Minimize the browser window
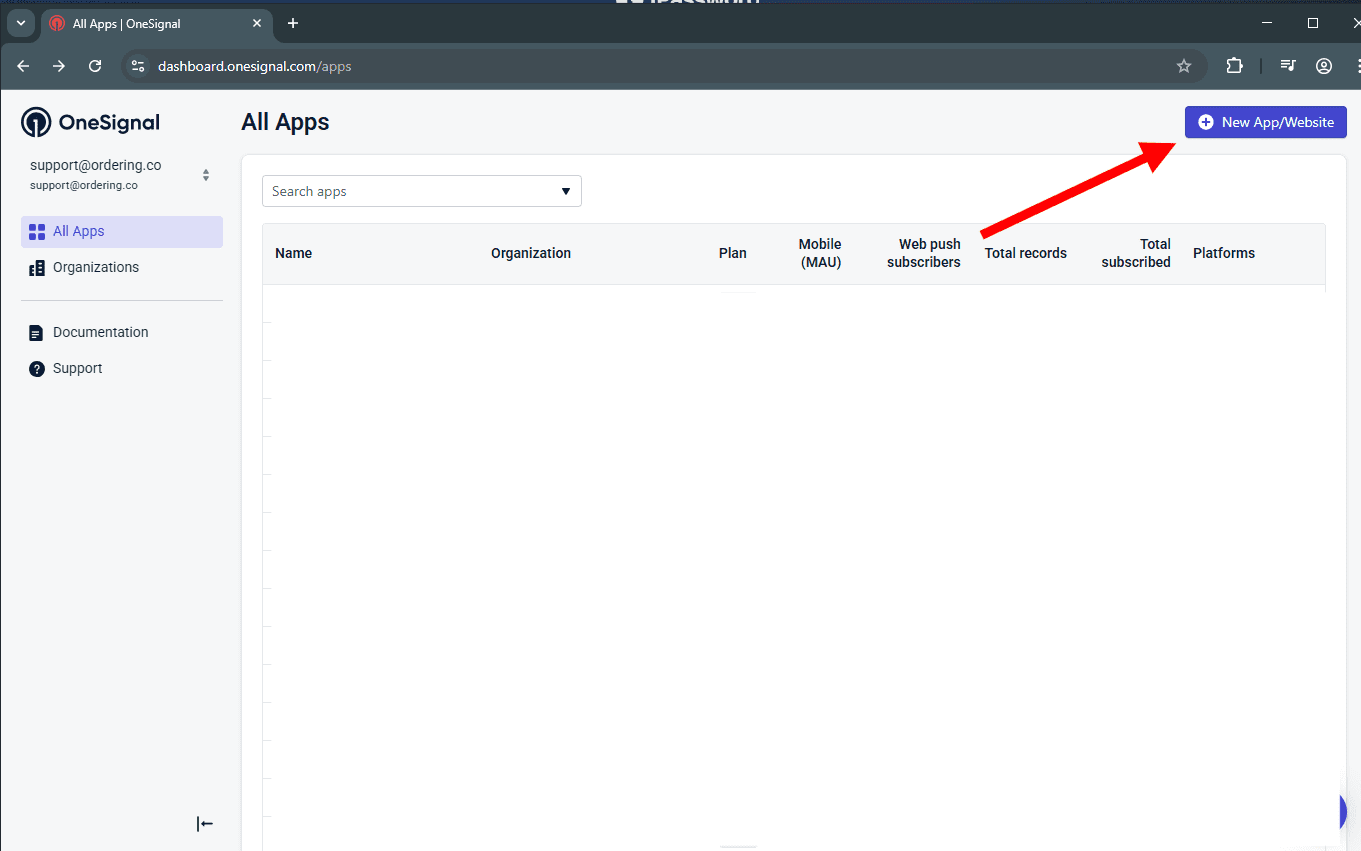The width and height of the screenshot is (1361, 851). (1267, 23)
